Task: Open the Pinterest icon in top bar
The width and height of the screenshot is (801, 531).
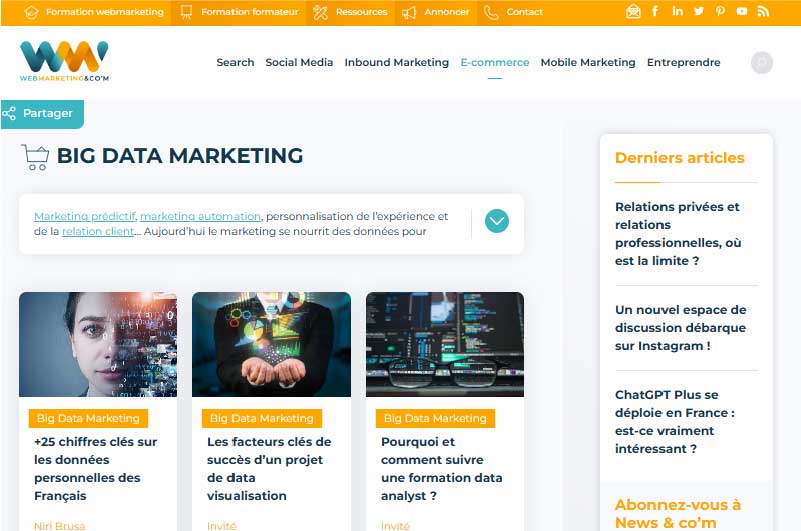Action: 720,11
